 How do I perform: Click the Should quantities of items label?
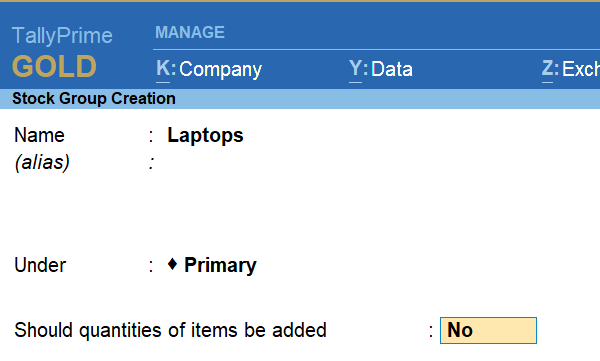tap(170, 330)
